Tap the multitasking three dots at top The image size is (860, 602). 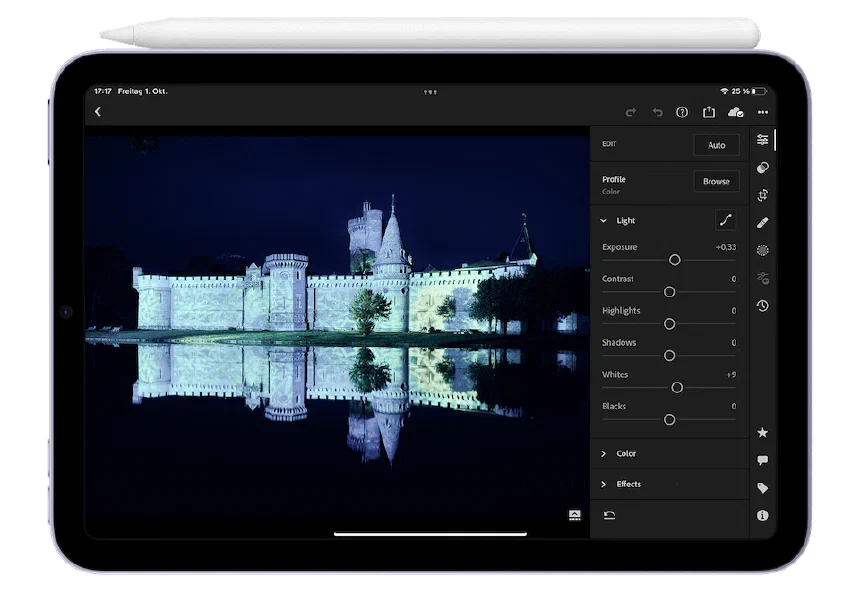coord(431,92)
